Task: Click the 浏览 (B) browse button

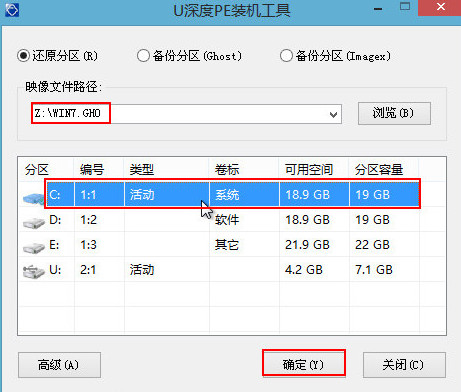Action: tap(394, 113)
